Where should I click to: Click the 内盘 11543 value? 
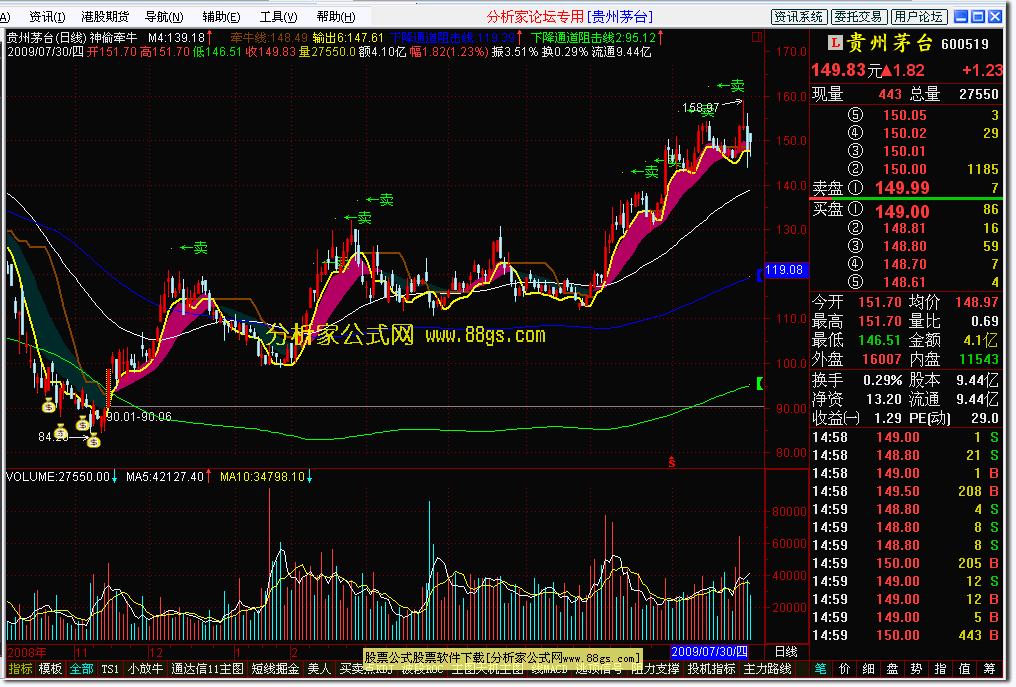pos(978,359)
